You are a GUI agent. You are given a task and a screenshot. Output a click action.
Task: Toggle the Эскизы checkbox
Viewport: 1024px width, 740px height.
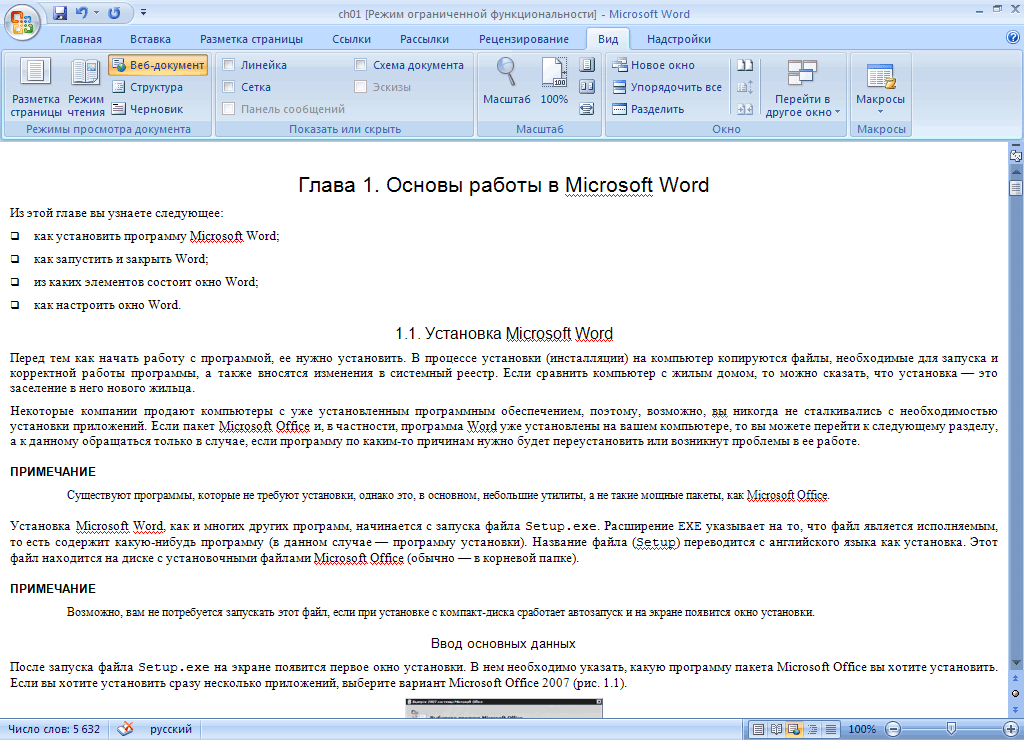click(x=360, y=87)
